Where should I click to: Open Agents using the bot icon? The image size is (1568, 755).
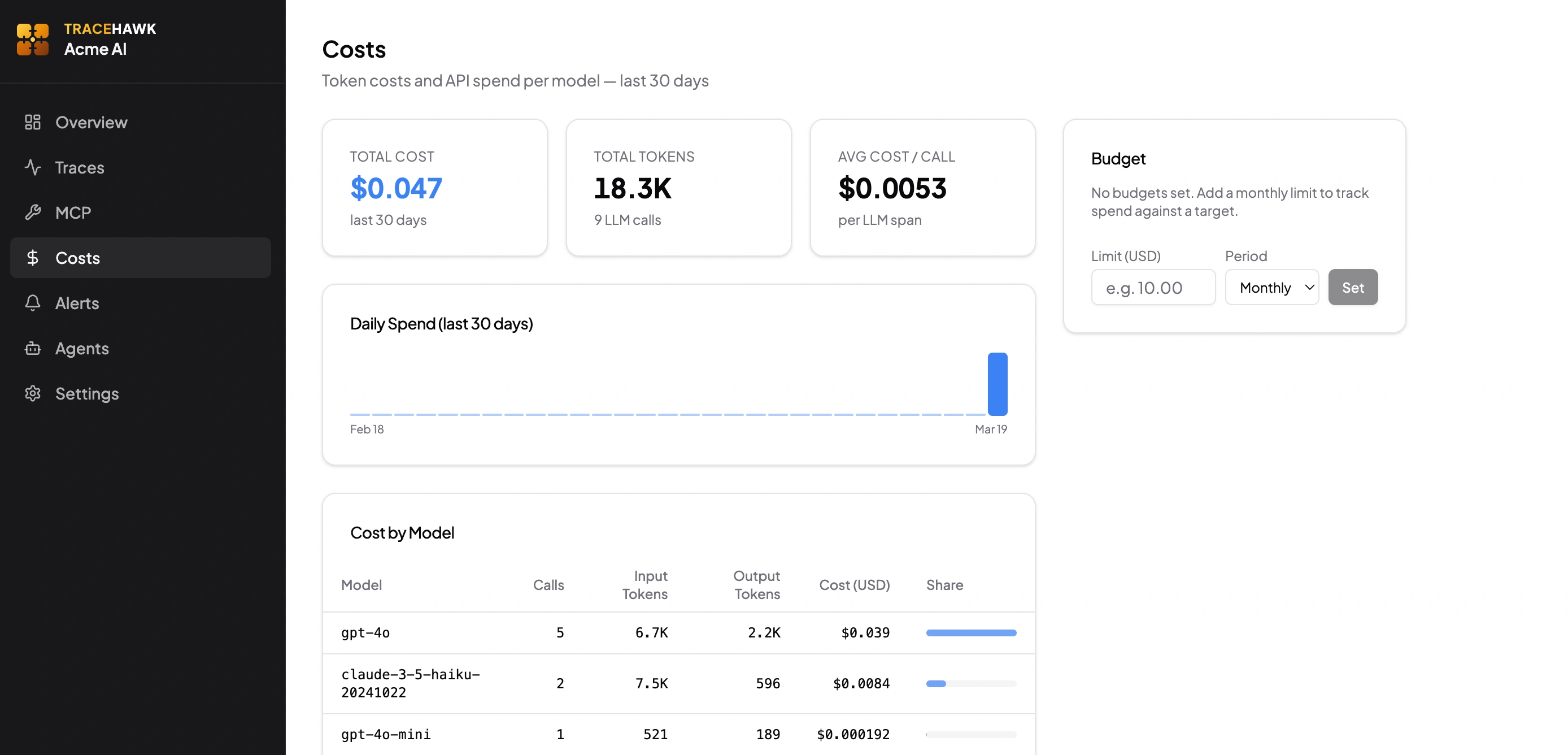click(33, 348)
